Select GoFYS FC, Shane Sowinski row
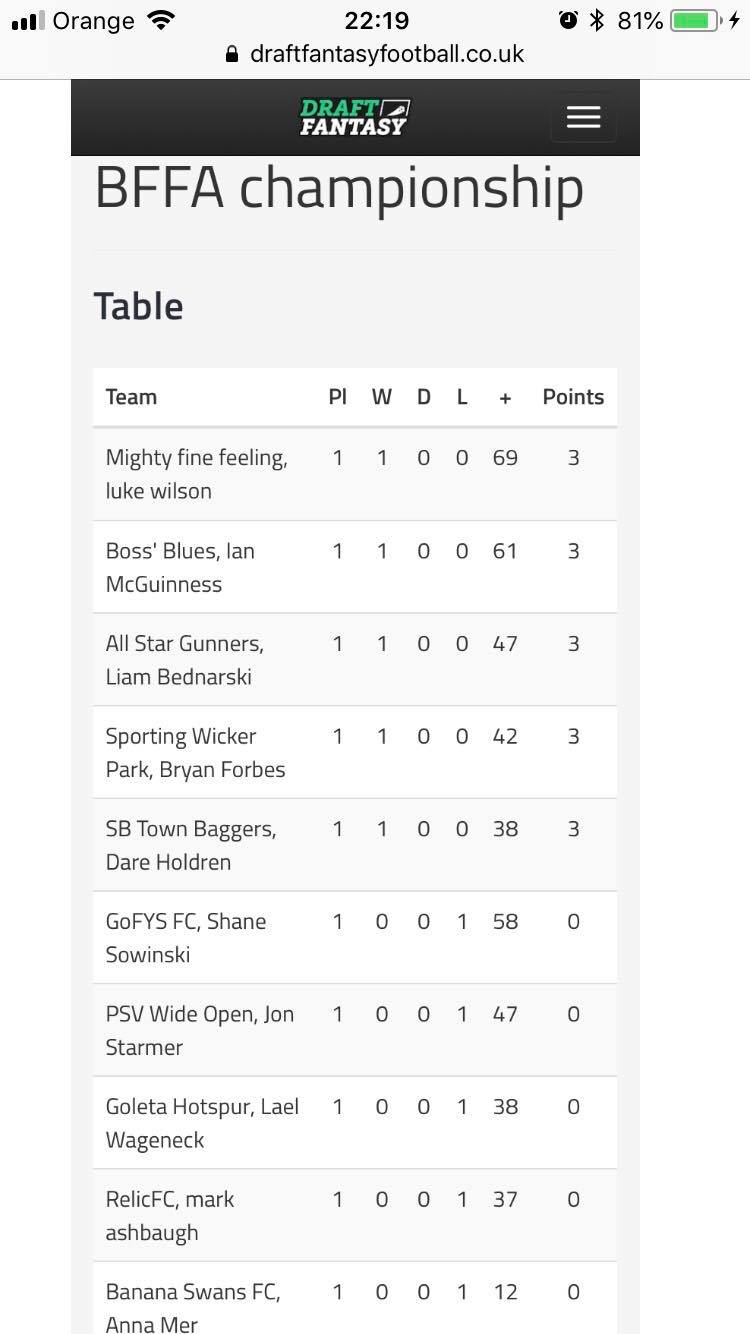Viewport: 750px width, 1334px height. pos(355,937)
